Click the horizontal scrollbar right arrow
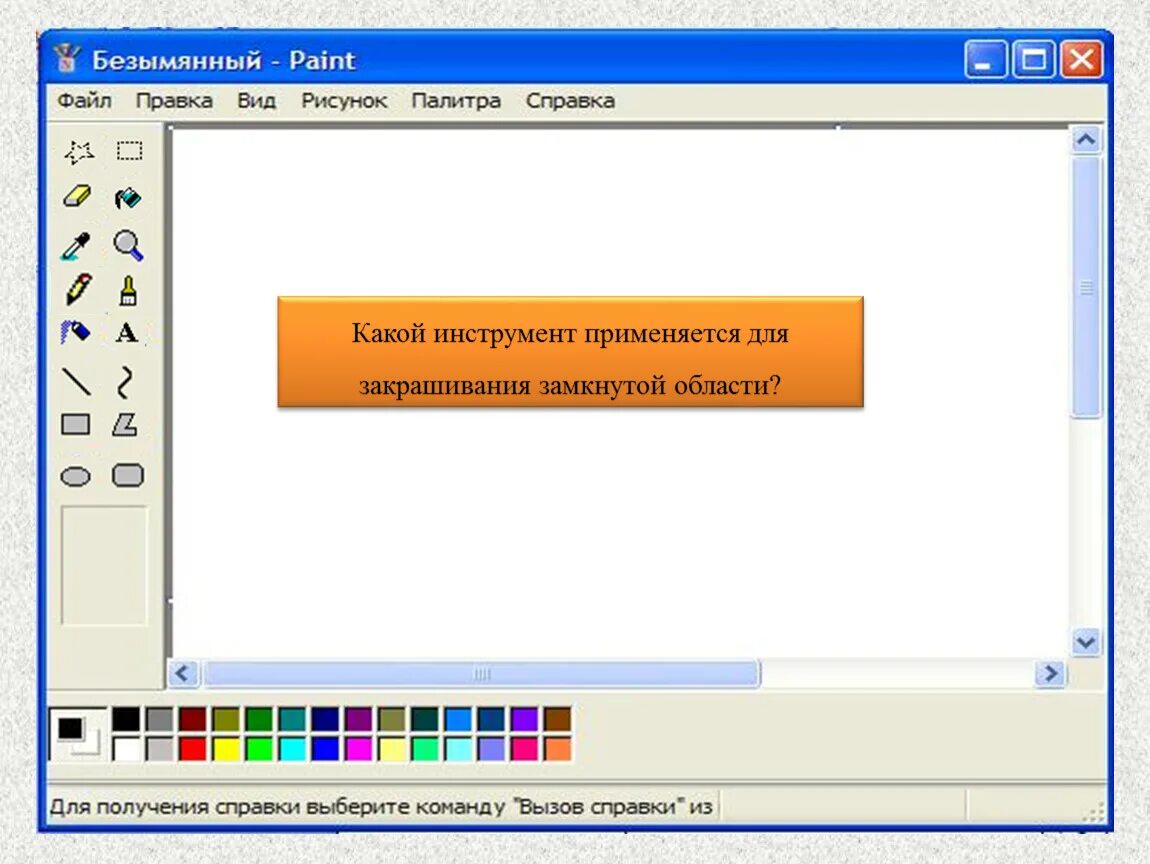The width and height of the screenshot is (1150, 864). tap(1051, 673)
